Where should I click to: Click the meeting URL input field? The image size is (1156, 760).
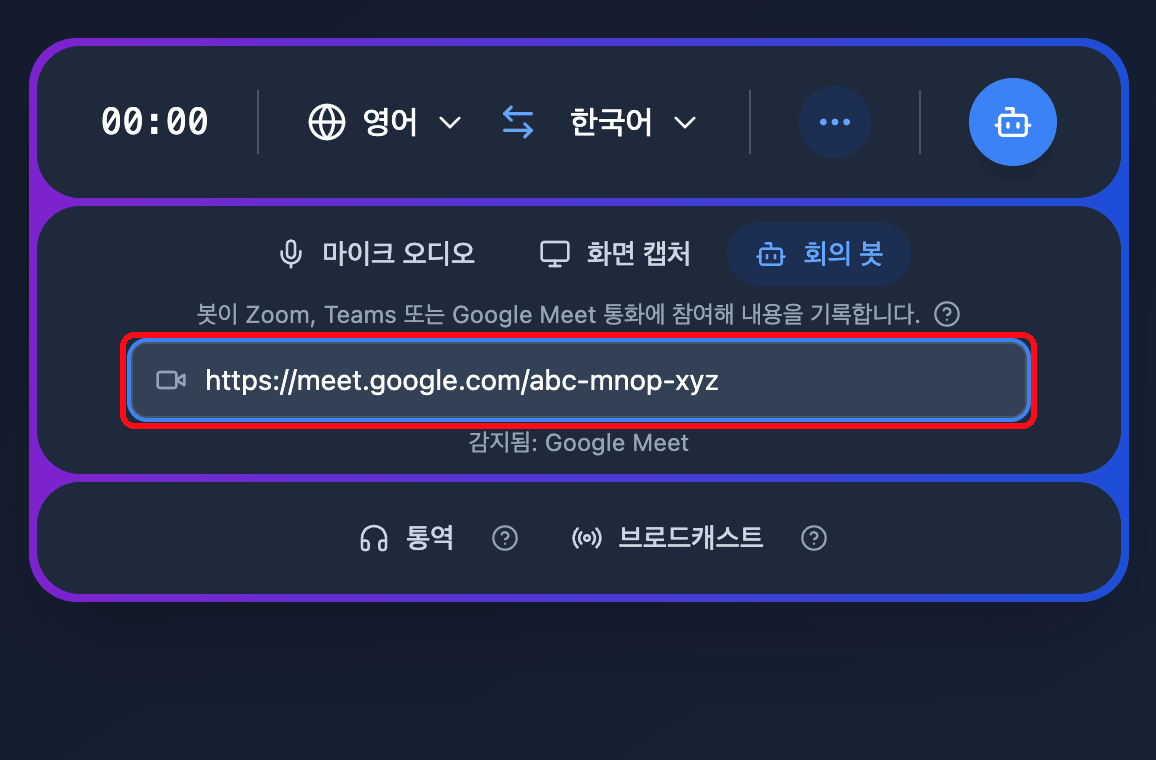[x=579, y=380]
